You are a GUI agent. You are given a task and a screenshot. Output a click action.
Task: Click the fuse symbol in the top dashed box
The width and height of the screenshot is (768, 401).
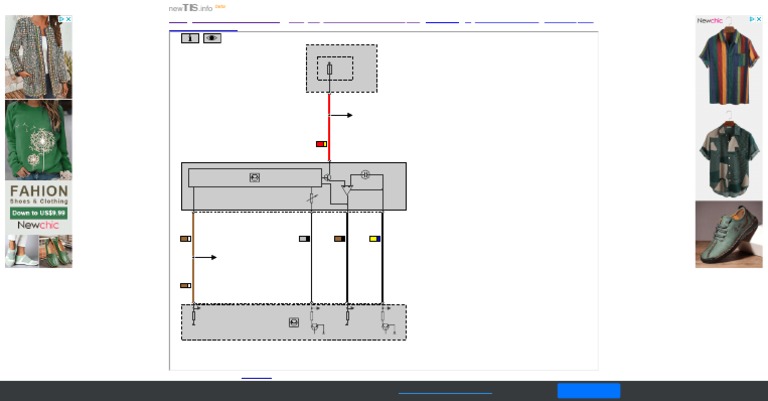pos(330,69)
